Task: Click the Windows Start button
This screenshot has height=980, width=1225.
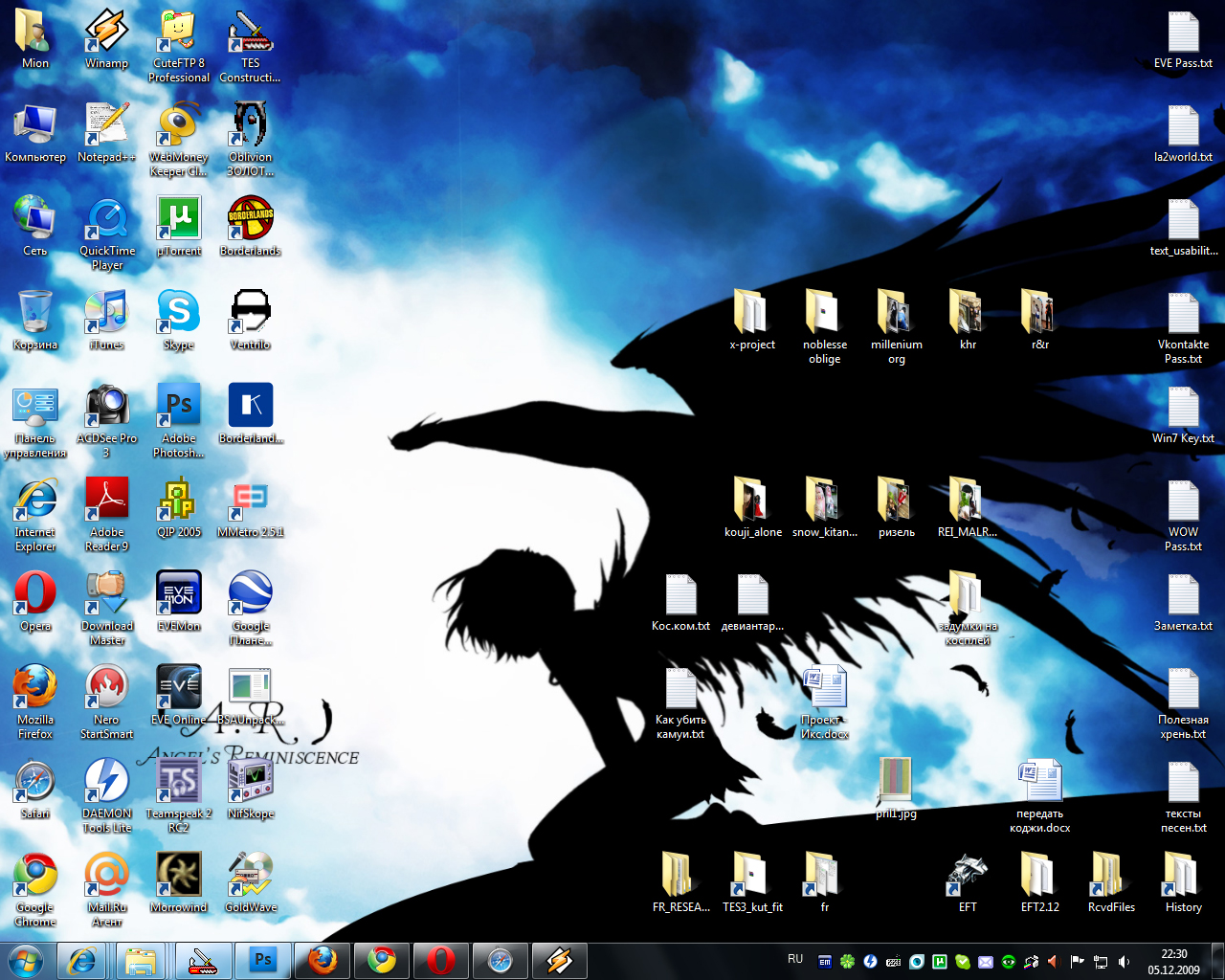Action: [x=26, y=960]
